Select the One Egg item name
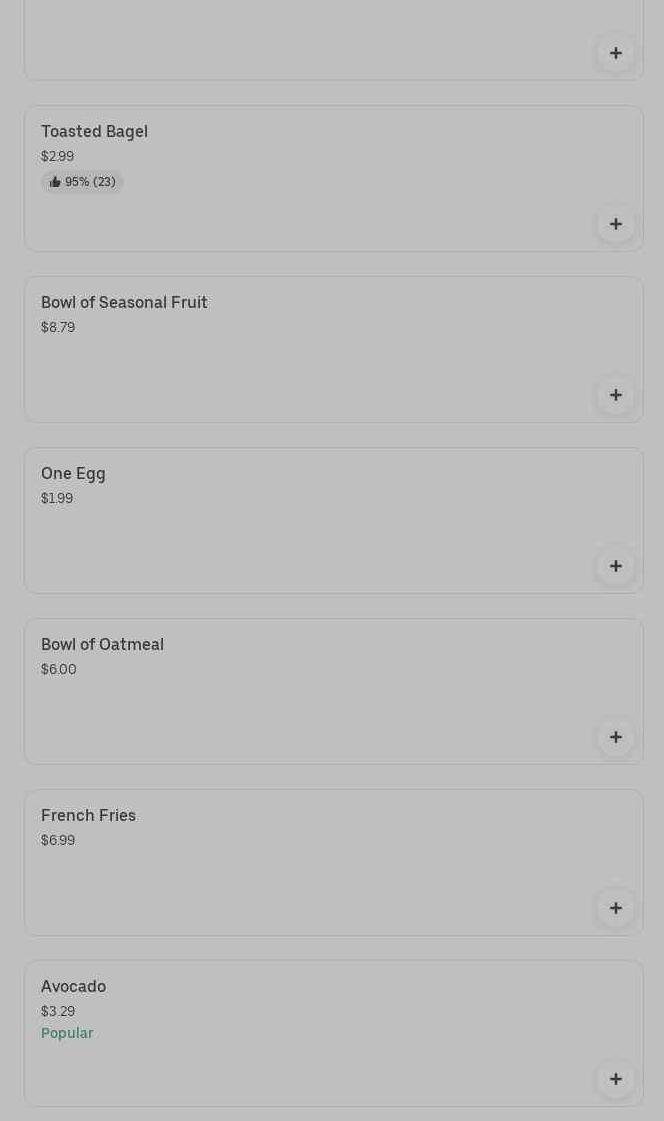Image resolution: width=664 pixels, height=1121 pixels. coord(73,473)
